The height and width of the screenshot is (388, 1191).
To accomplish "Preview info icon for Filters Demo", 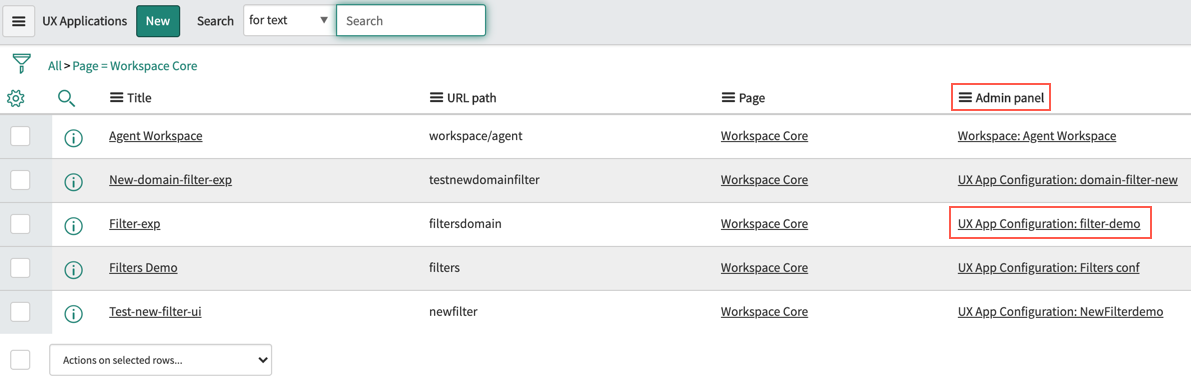I will pos(73,269).
